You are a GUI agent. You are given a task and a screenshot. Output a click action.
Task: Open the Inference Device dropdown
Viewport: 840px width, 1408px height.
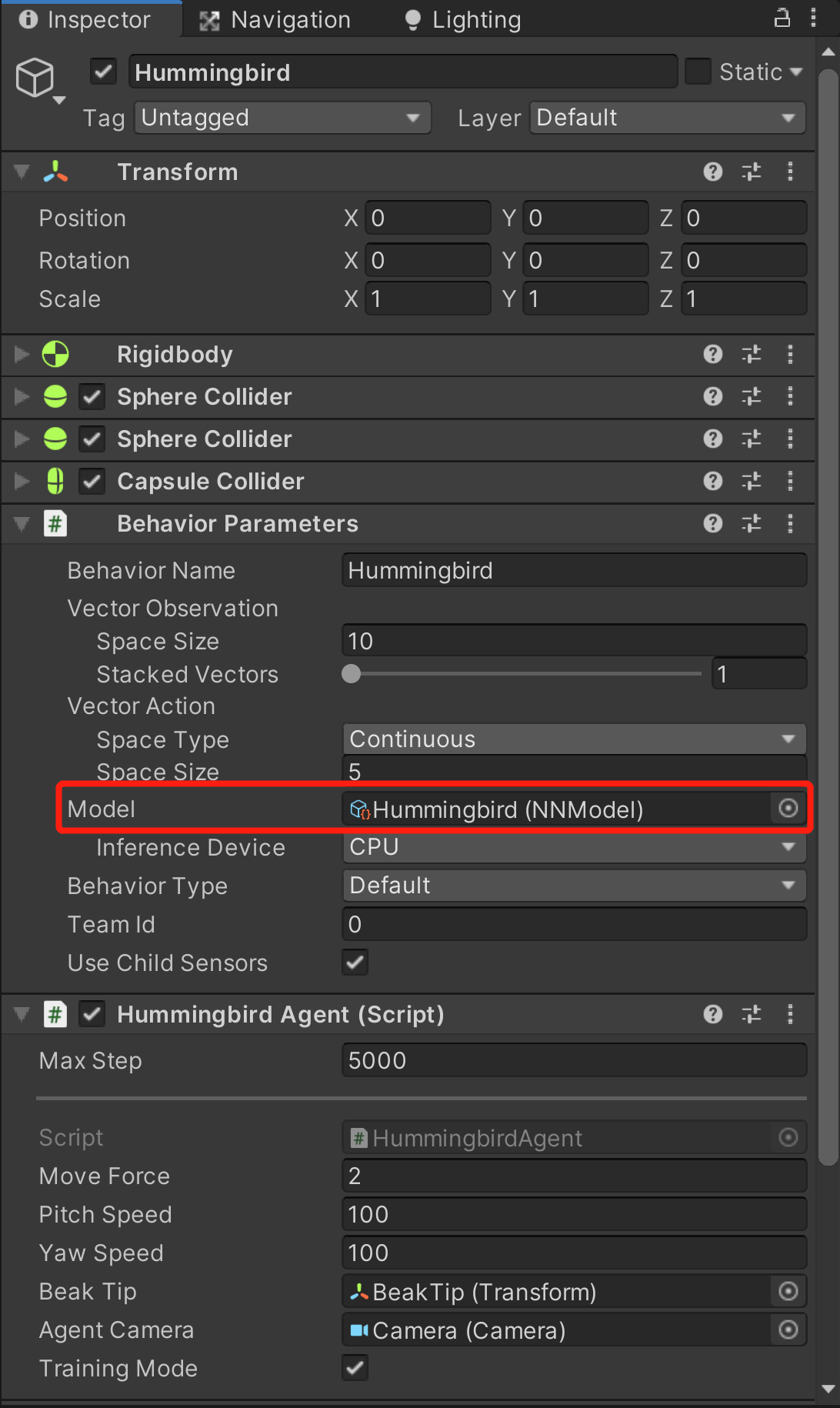pyautogui.click(x=573, y=847)
